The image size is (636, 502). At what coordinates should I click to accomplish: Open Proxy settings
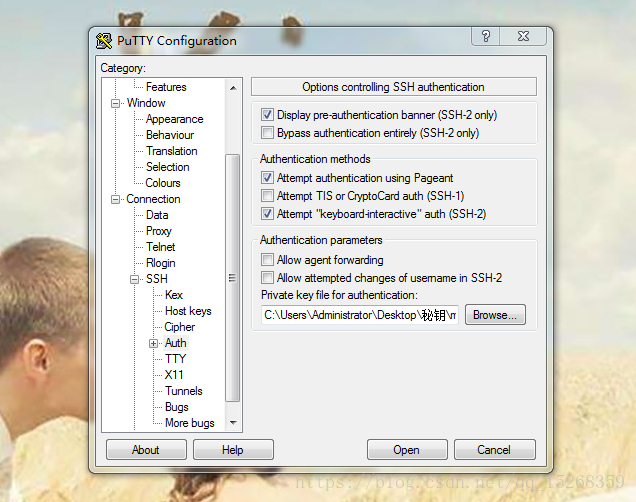159,231
